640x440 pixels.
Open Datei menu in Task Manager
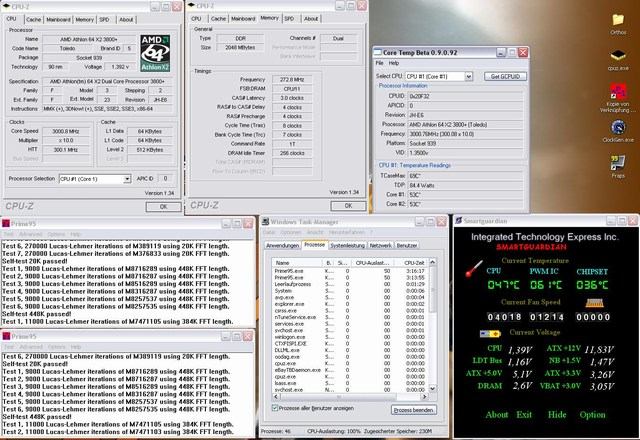tap(269, 232)
